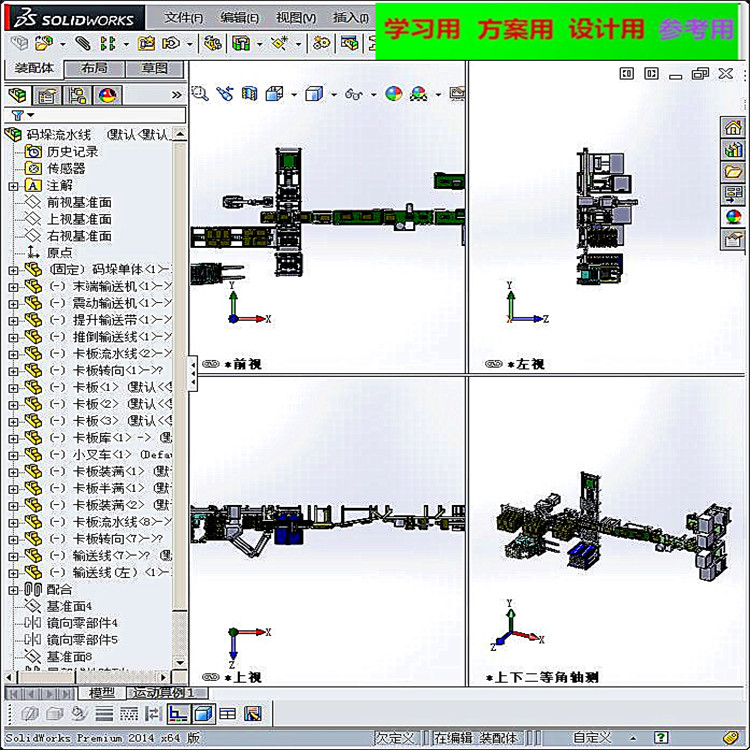
Task: Click the Insert Components toolbar icon
Action: coord(44,44)
